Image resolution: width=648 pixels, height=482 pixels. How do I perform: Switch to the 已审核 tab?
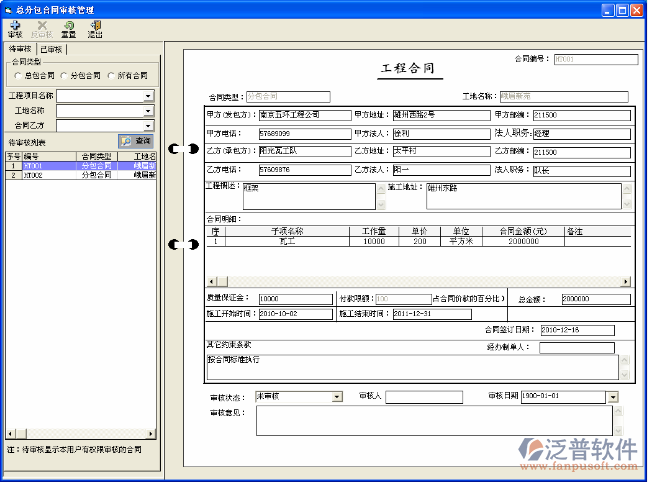[x=51, y=49]
